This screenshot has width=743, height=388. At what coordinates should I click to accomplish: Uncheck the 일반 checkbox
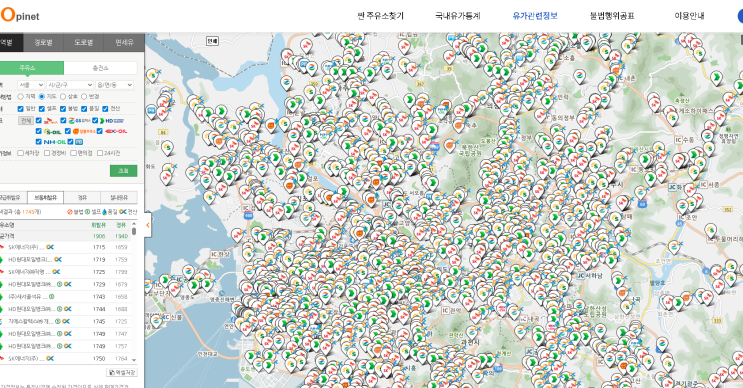coord(20,109)
